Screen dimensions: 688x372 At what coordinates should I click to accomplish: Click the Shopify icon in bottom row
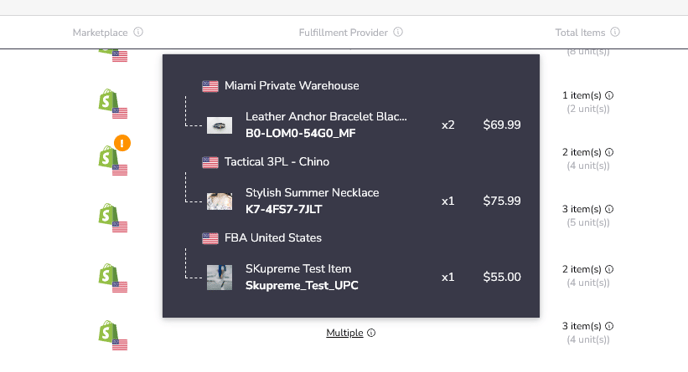click(x=108, y=332)
